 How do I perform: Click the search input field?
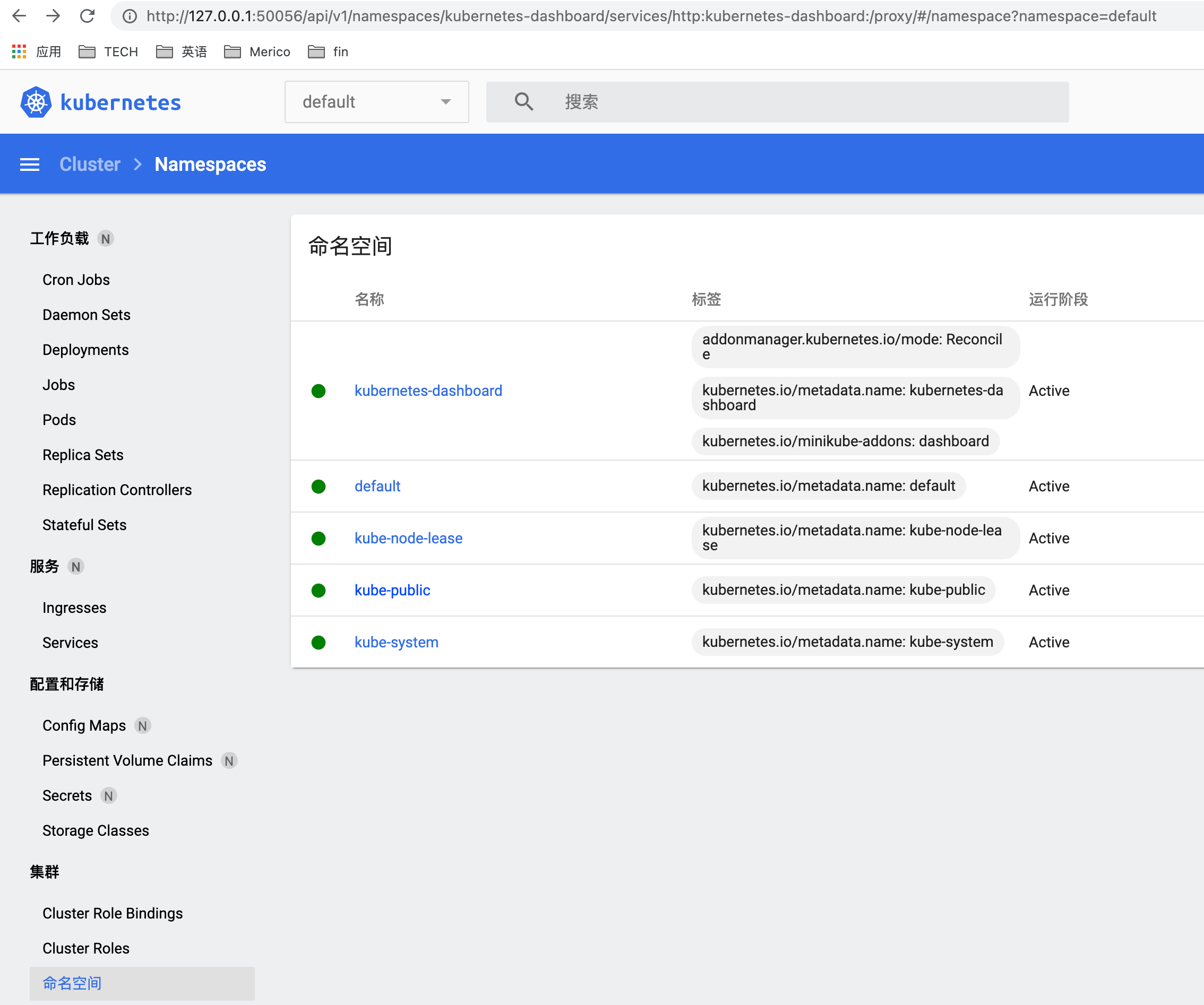click(x=803, y=102)
